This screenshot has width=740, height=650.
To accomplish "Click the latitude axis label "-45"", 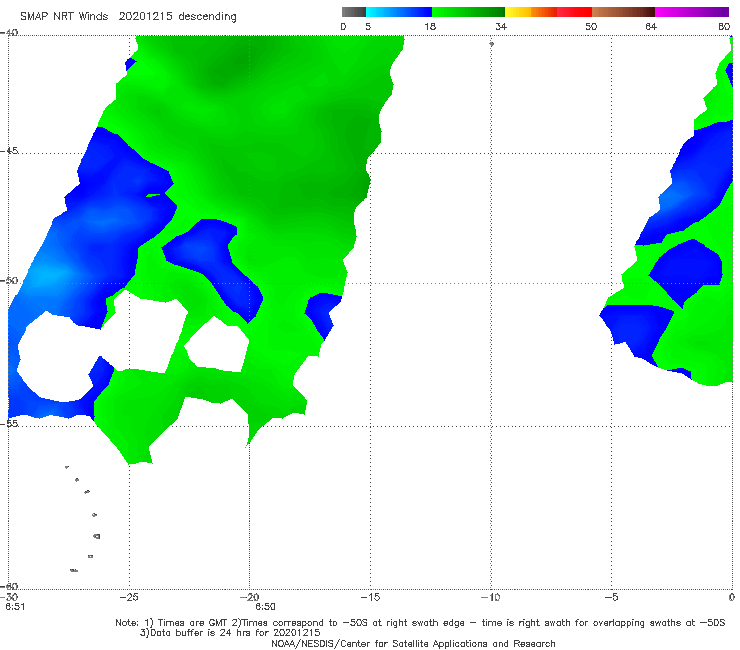I will 9,151.
